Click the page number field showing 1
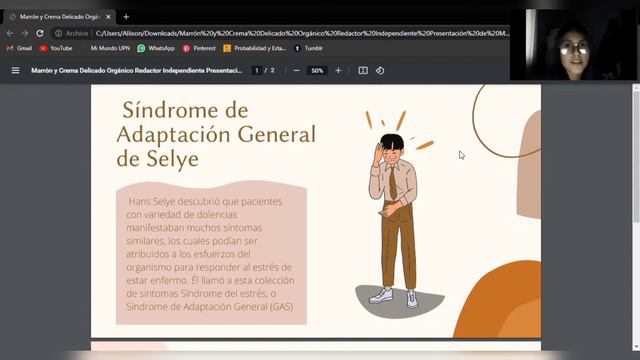Viewport: 640px width, 360px height. click(256, 71)
